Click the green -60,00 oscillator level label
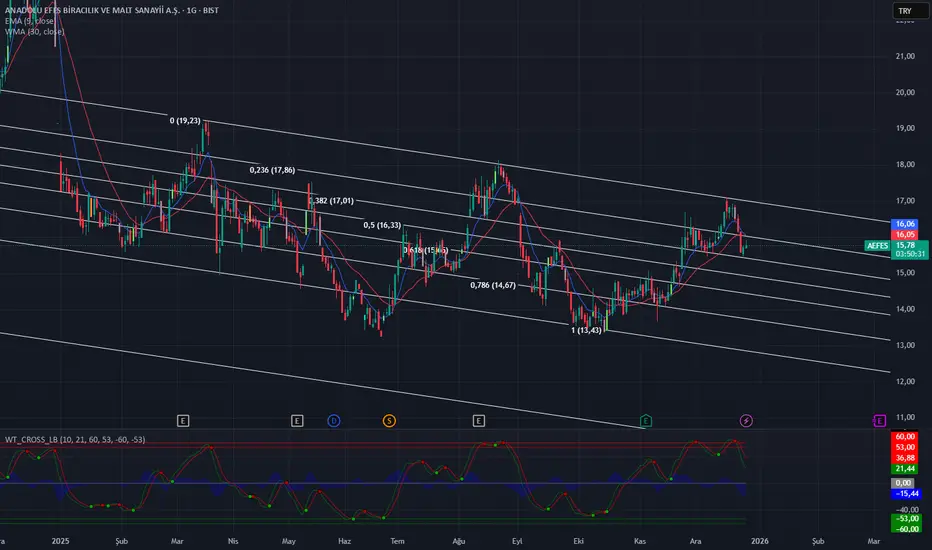The width and height of the screenshot is (932, 550). tap(906, 529)
